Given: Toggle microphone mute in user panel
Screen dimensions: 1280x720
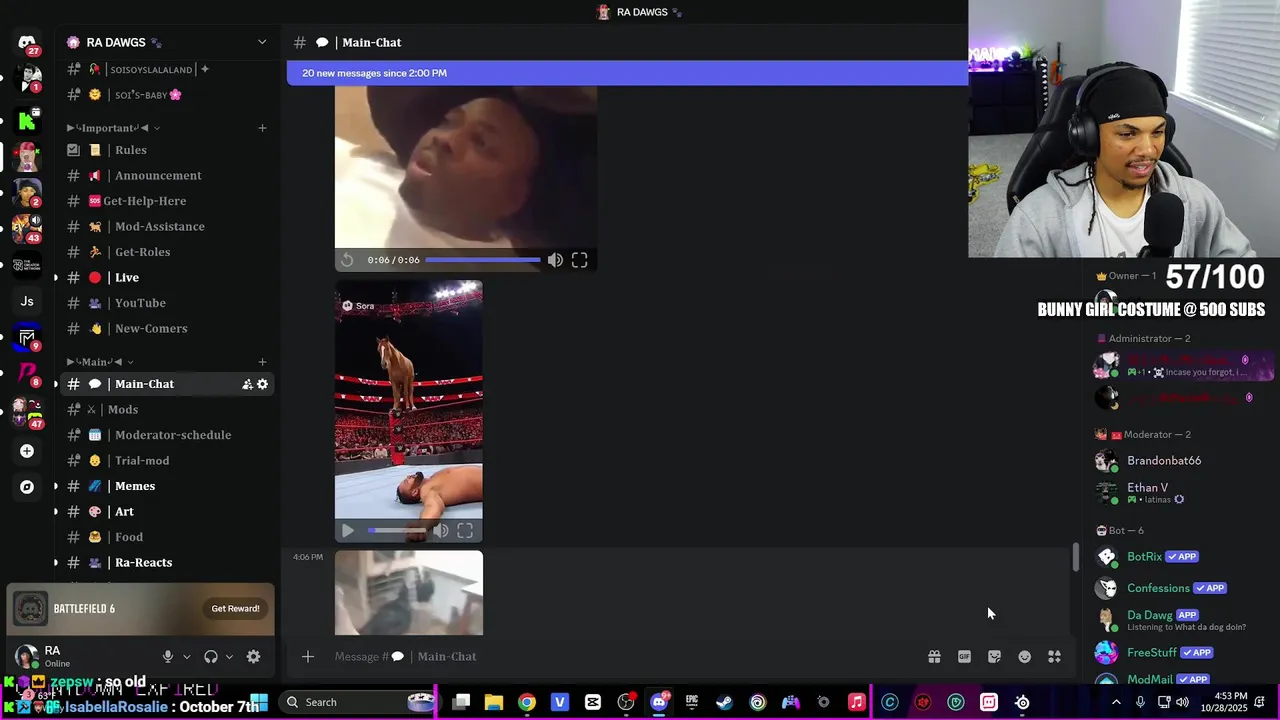Looking at the screenshot, I should 168,657.
